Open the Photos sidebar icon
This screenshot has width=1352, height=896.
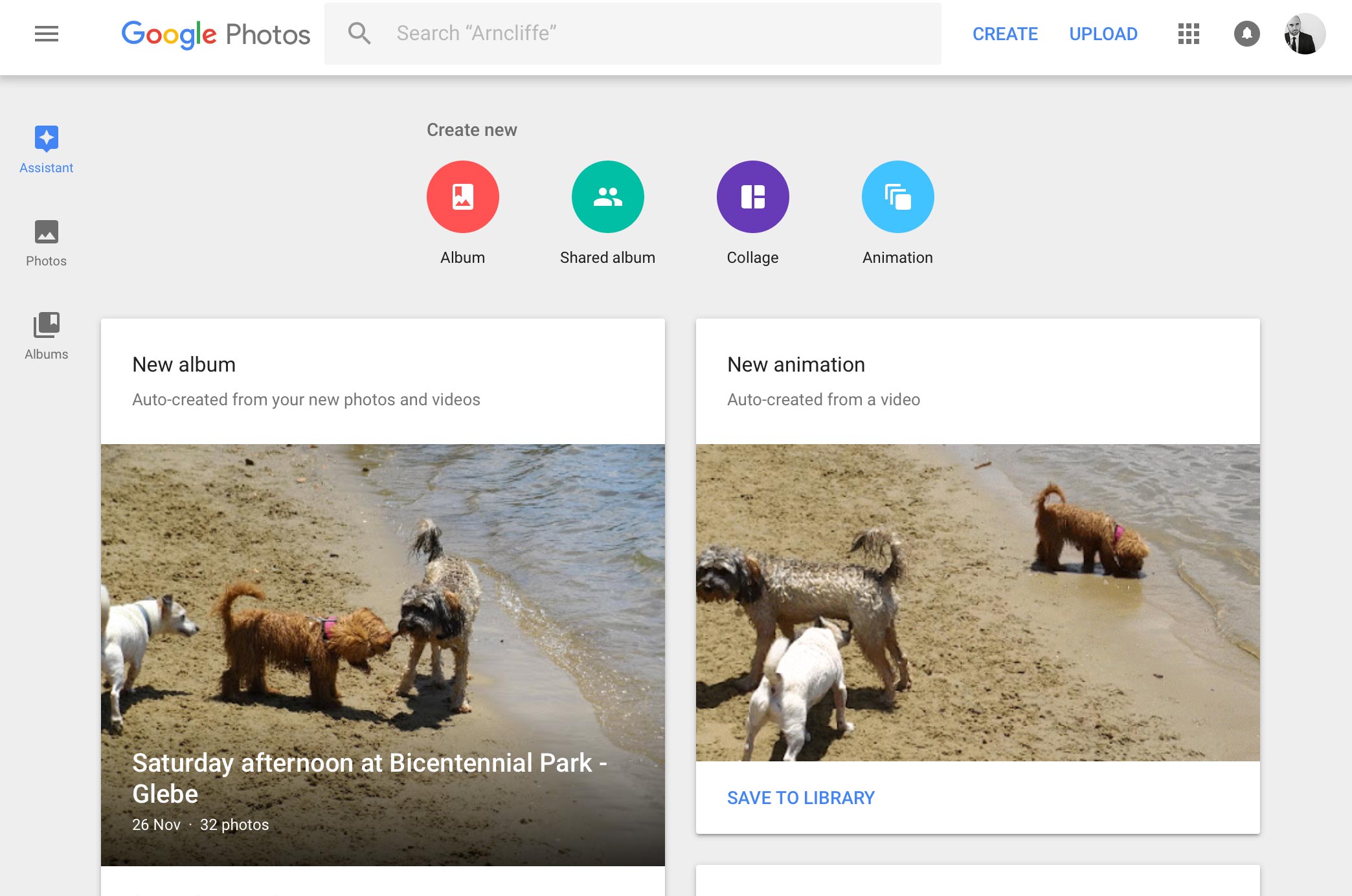47,232
